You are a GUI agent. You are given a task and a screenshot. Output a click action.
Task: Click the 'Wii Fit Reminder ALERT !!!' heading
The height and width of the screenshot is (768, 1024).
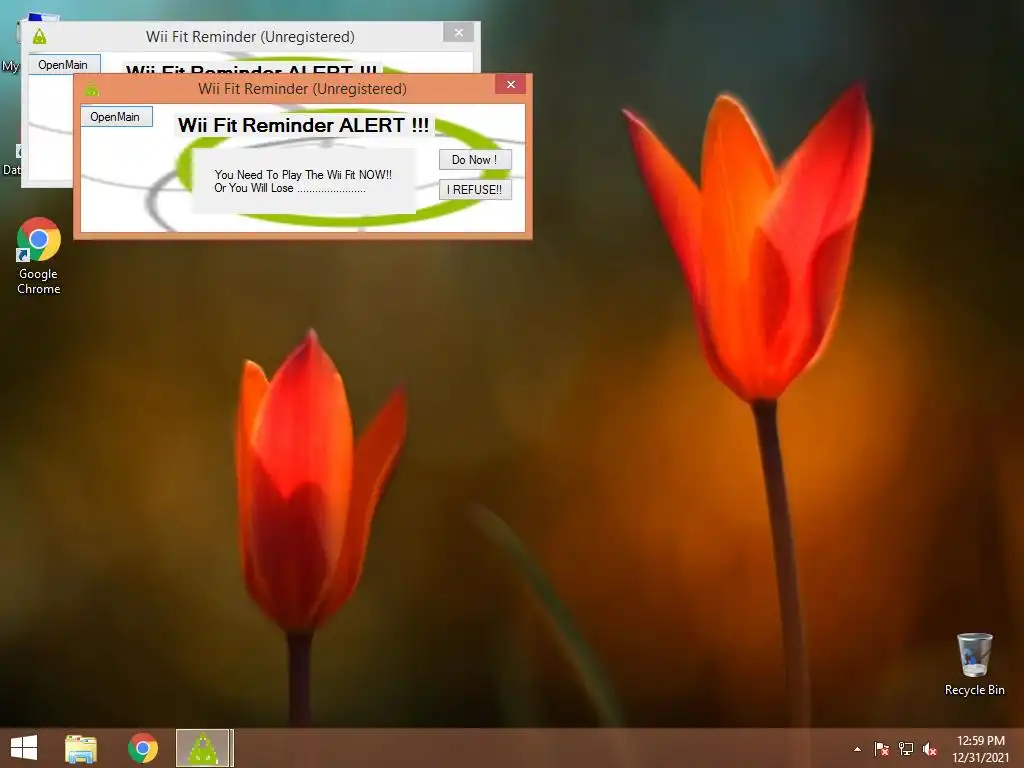(304, 125)
